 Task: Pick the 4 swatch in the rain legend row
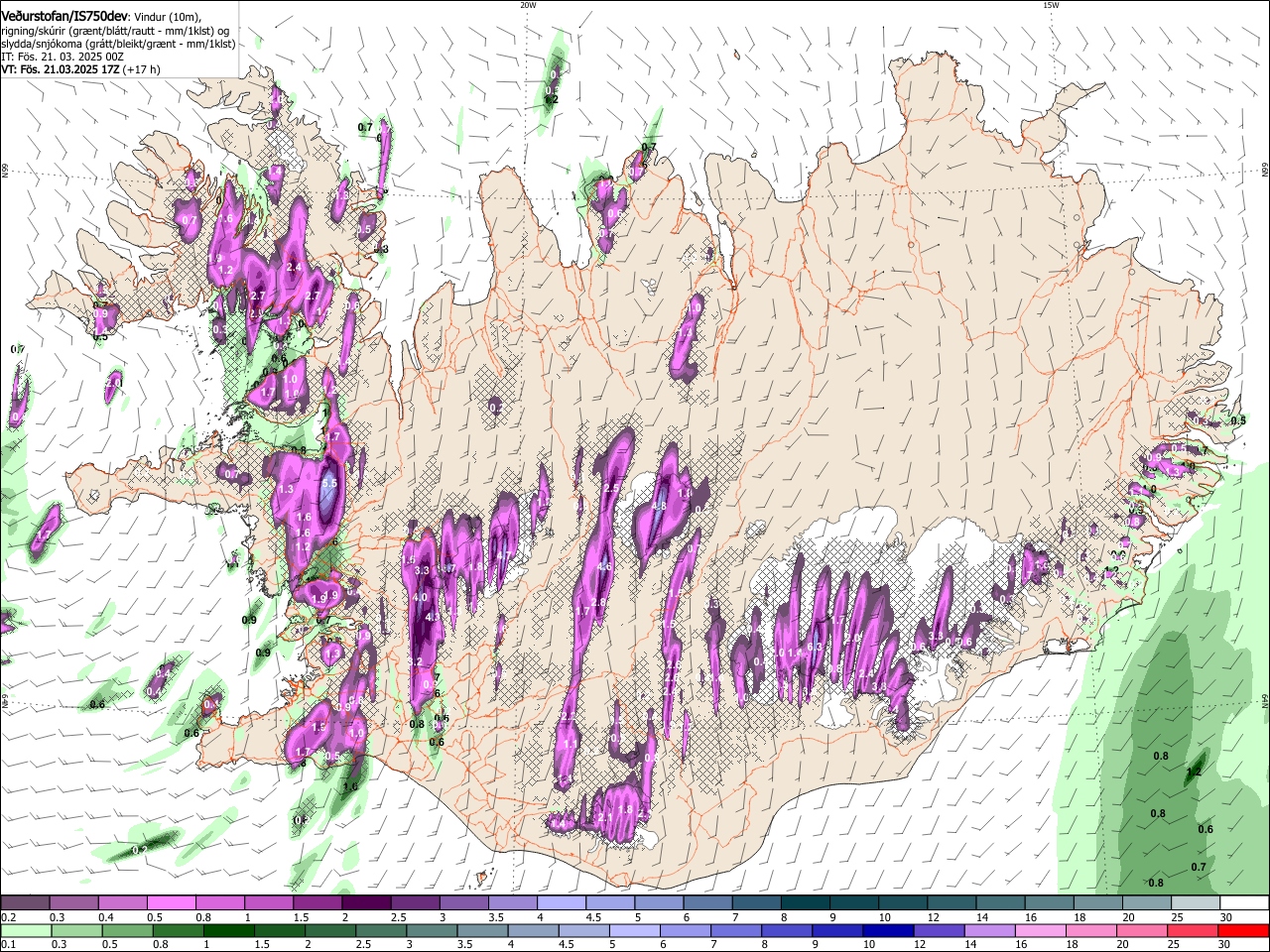pos(534,930)
